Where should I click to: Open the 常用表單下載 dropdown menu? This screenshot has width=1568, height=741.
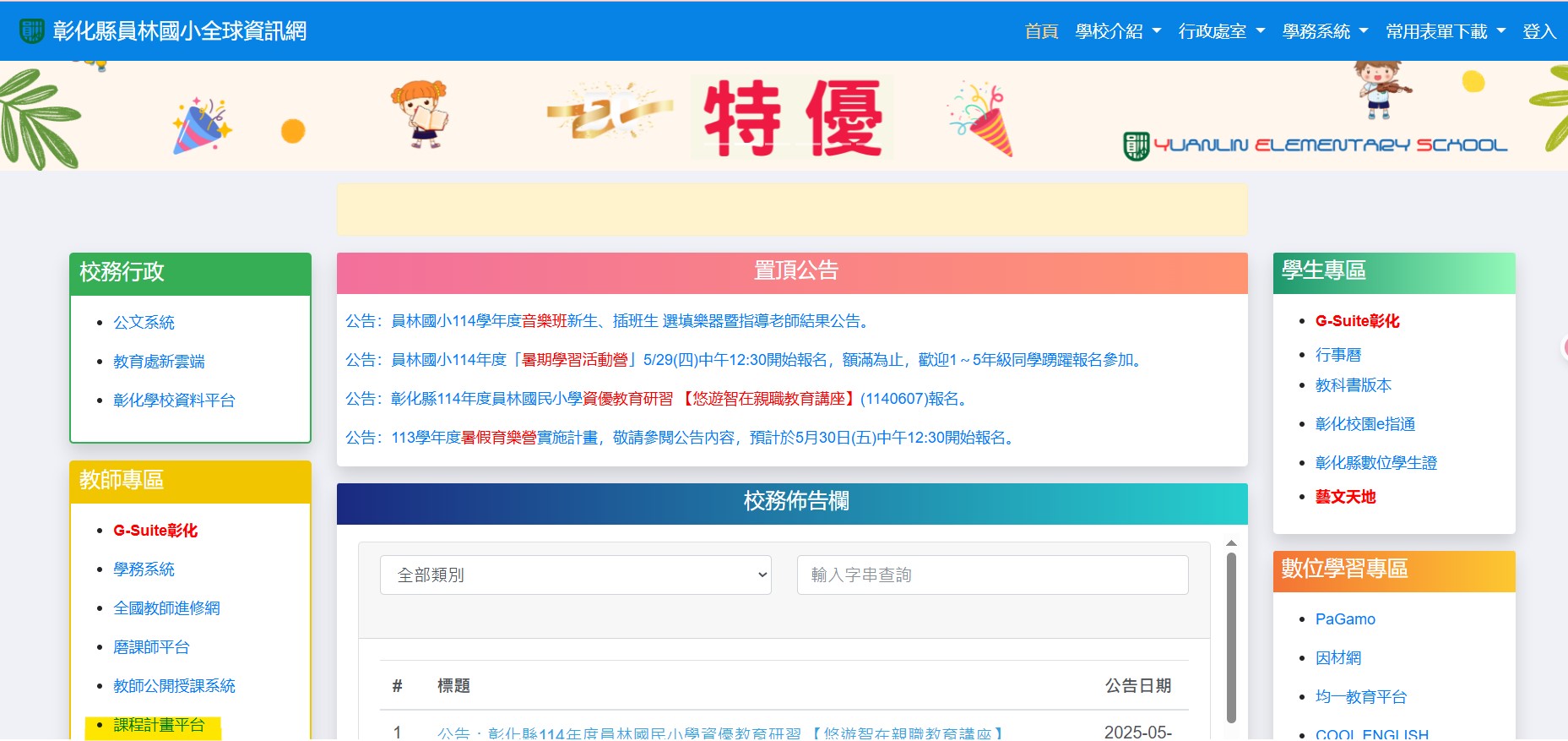[x=1445, y=32]
